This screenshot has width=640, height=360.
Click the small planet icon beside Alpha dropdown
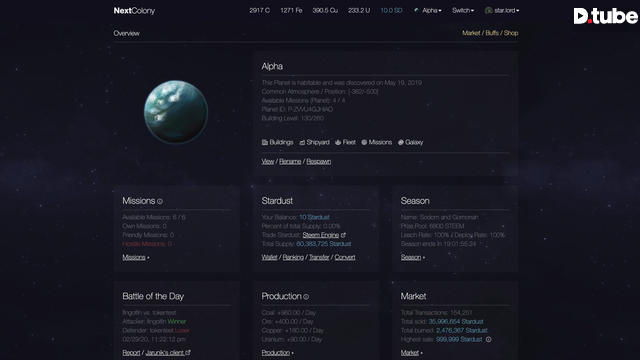pos(416,11)
